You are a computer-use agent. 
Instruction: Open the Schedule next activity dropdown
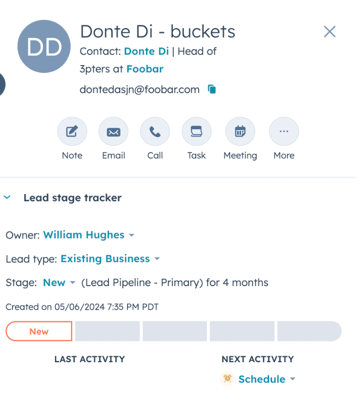click(267, 379)
